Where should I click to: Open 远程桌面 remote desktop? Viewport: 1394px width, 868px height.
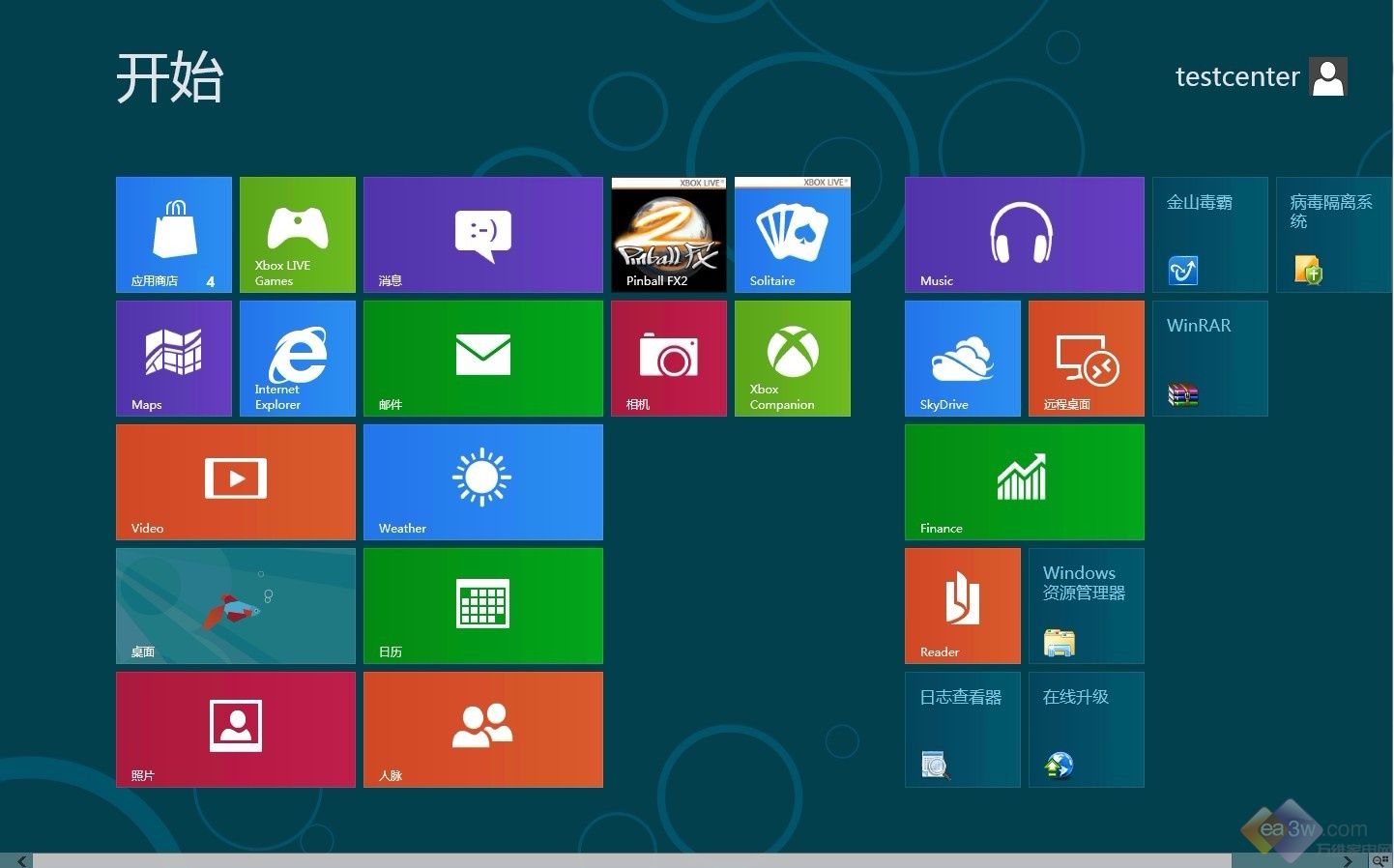pos(1086,358)
